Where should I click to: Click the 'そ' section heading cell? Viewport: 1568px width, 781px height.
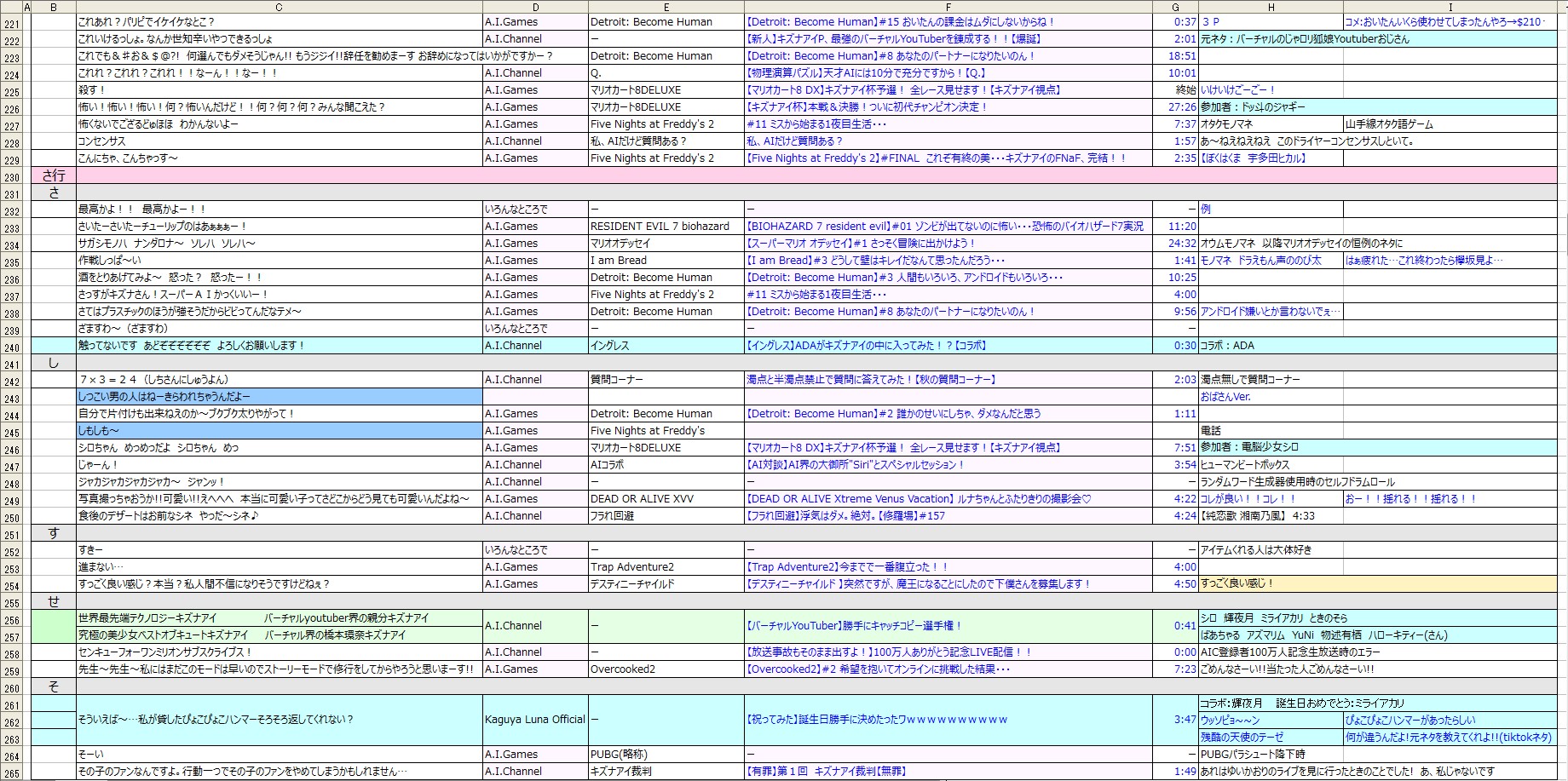click(54, 686)
